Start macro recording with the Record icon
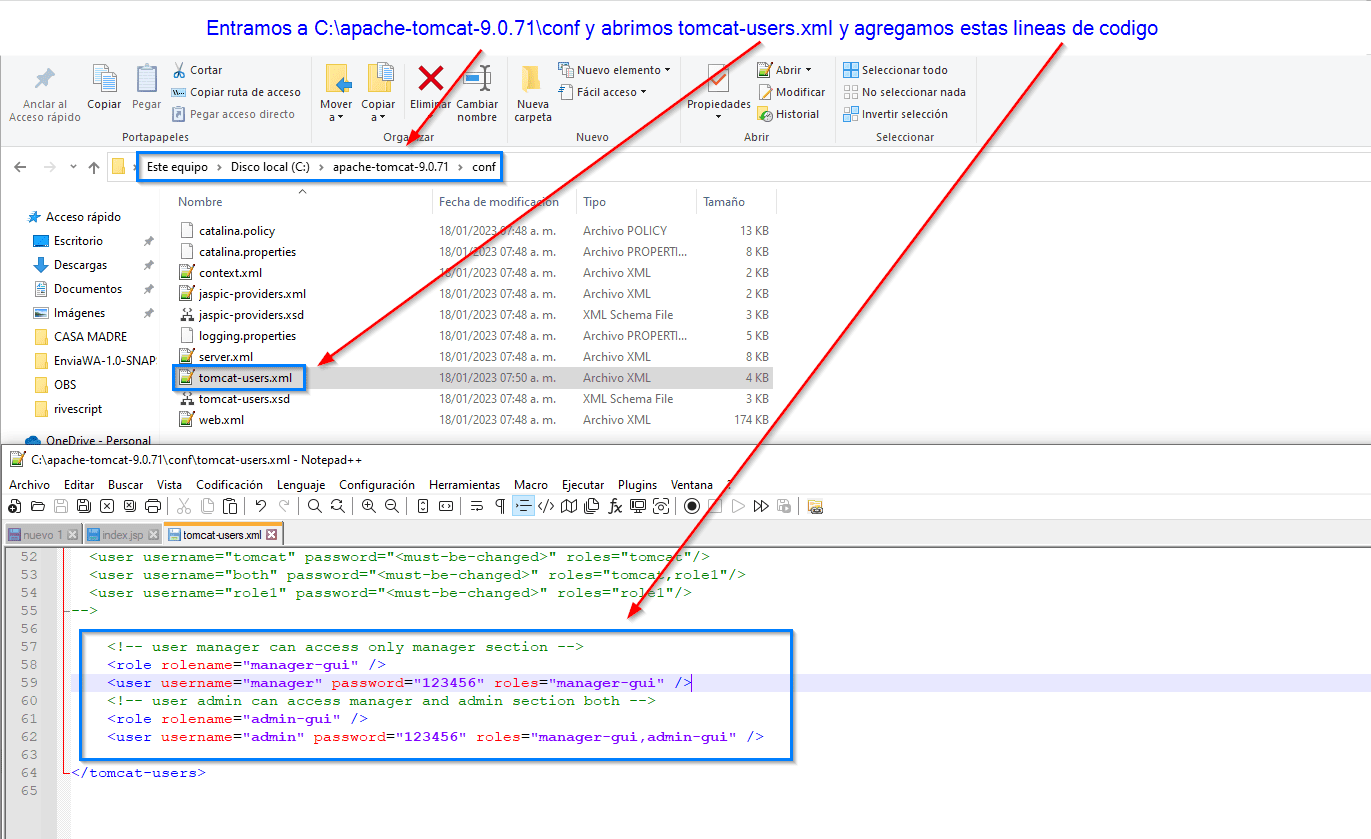The image size is (1371, 839). coord(692,506)
